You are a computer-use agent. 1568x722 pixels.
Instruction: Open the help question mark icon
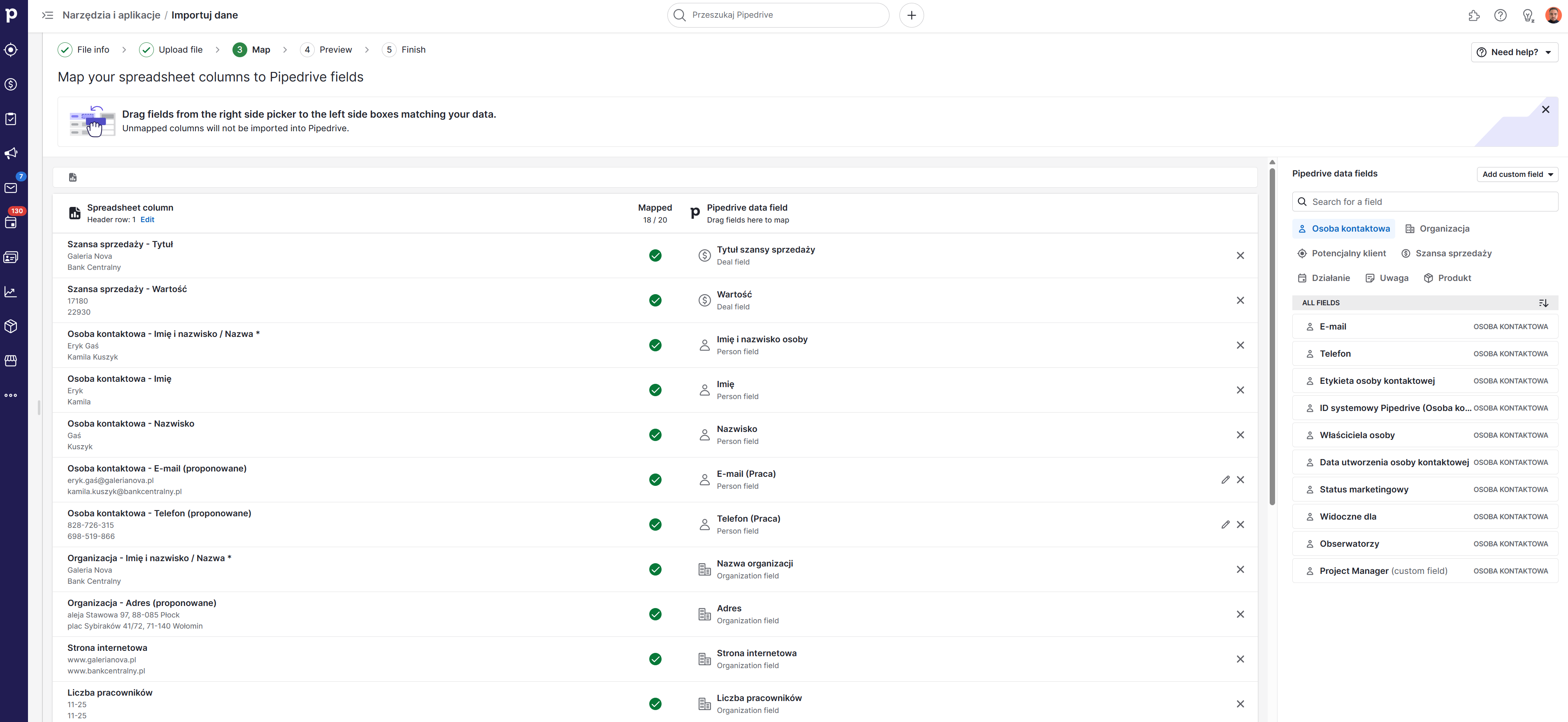(x=1501, y=16)
